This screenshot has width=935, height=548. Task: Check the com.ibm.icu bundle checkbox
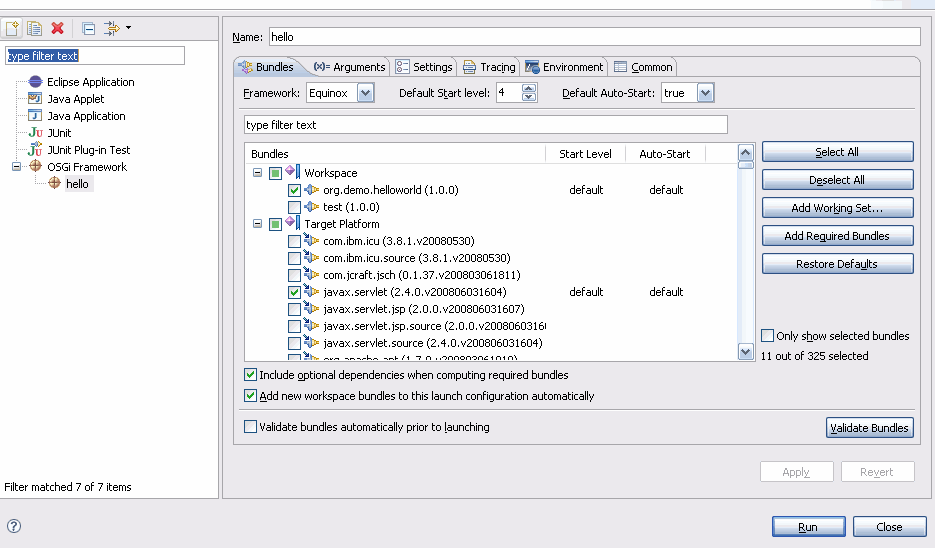294,242
